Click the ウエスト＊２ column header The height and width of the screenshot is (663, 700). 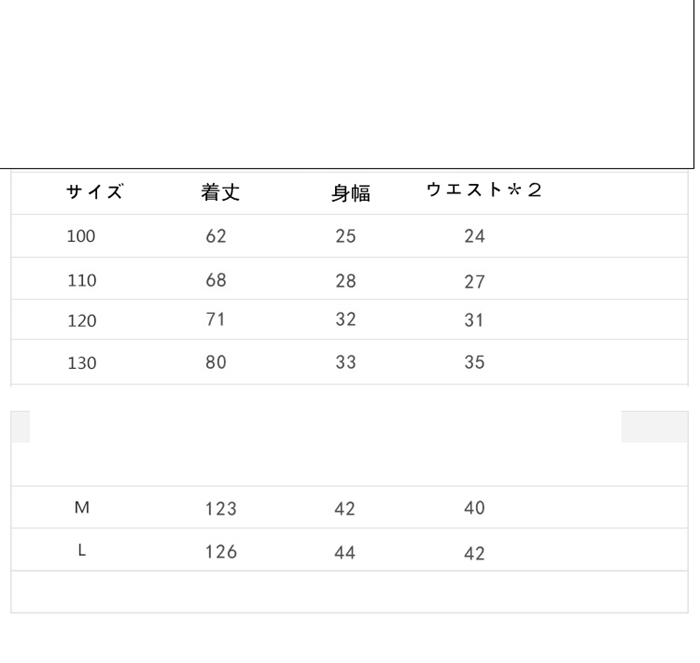click(x=483, y=190)
